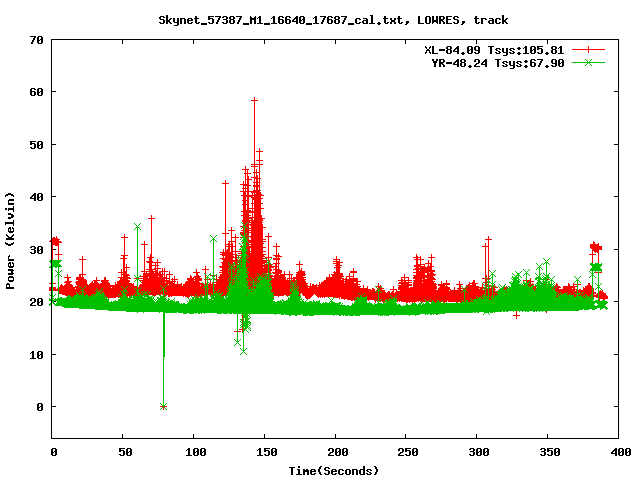Click the highest red peak near 58 Kelvin

coord(254,100)
